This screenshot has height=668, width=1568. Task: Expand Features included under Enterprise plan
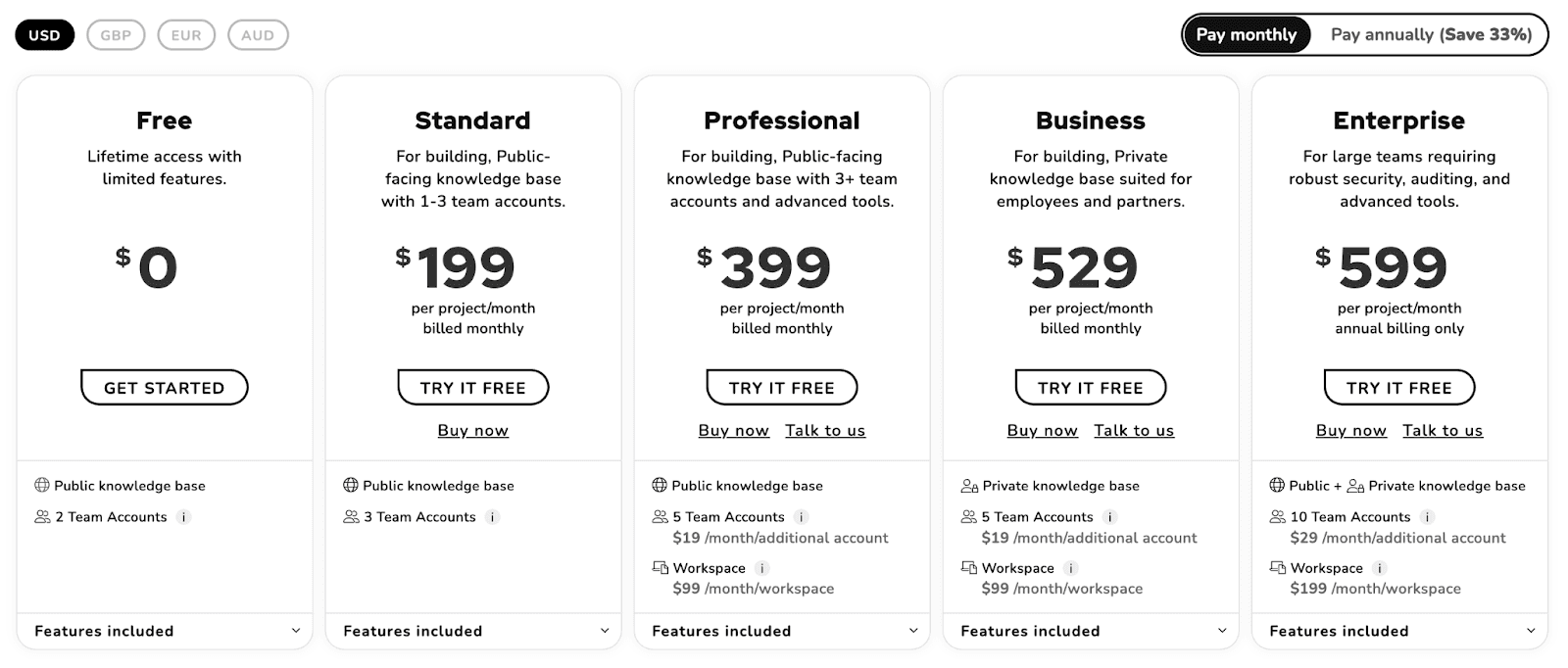(x=1399, y=631)
